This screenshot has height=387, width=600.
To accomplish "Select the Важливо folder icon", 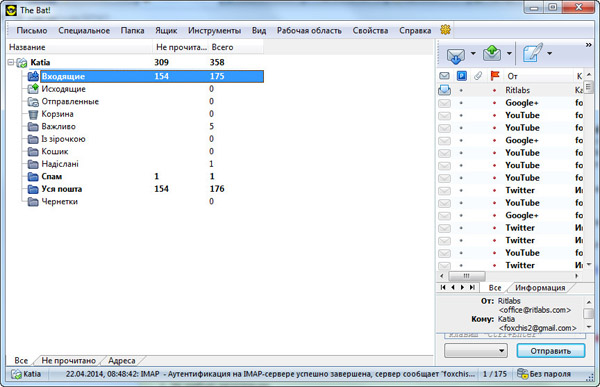I will [33, 127].
